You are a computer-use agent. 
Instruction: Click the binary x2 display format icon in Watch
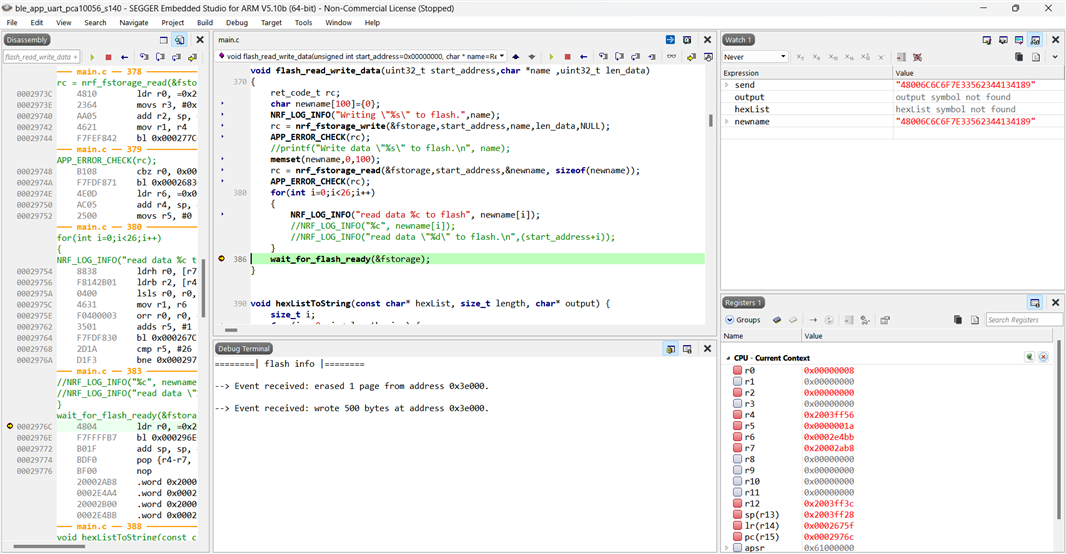coord(801,57)
